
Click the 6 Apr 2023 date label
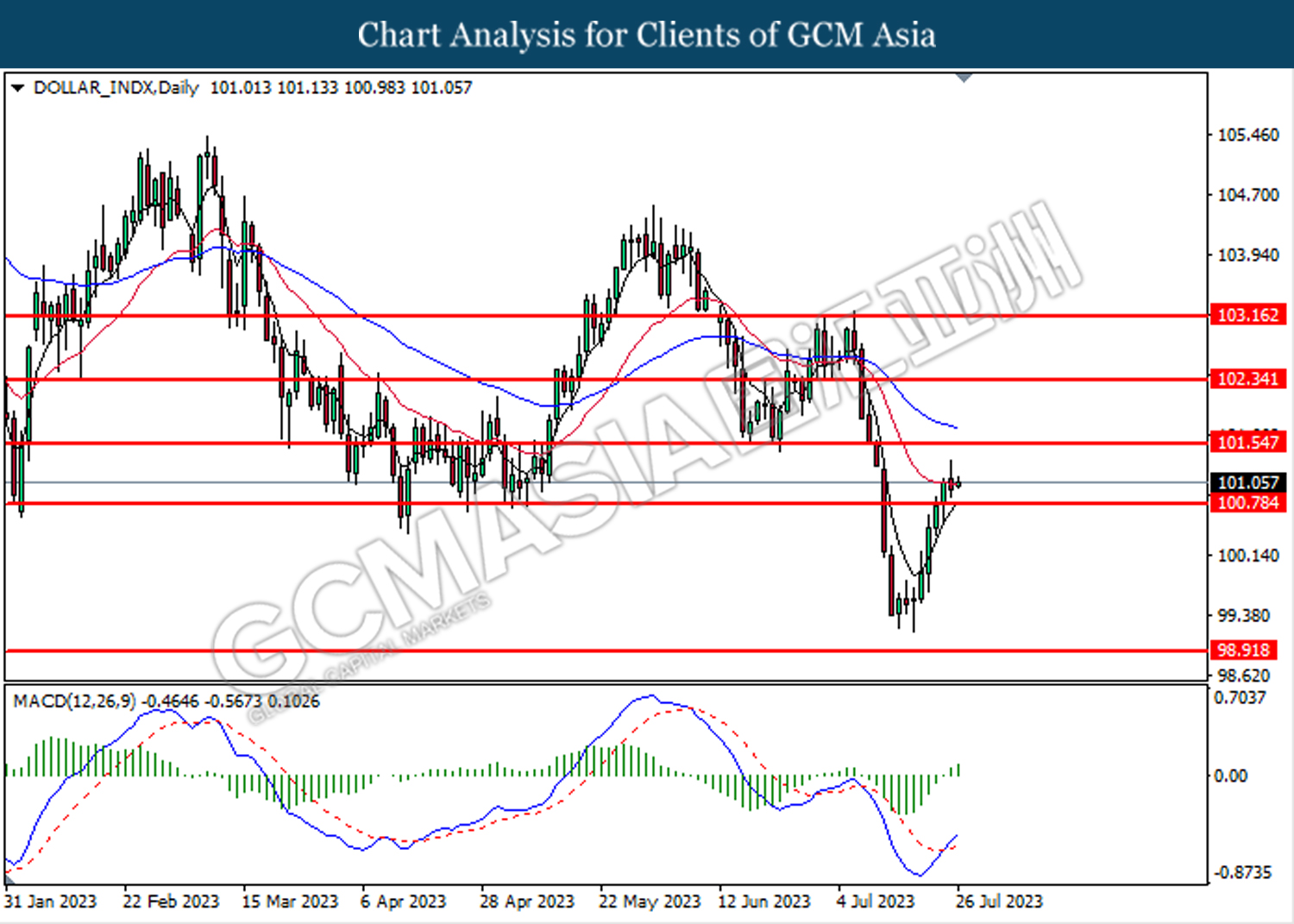coord(403,902)
